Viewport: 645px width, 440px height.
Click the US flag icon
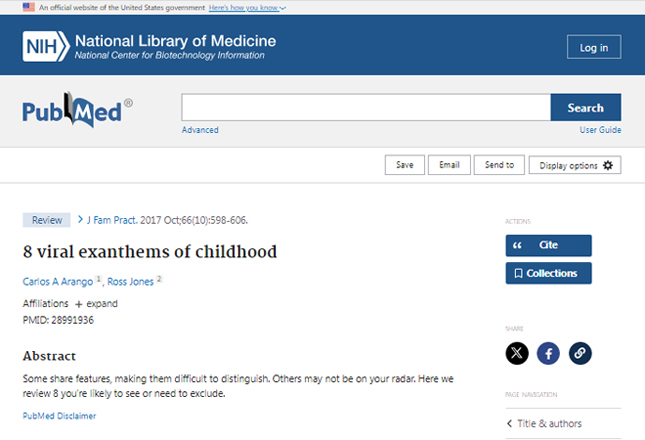29,7
